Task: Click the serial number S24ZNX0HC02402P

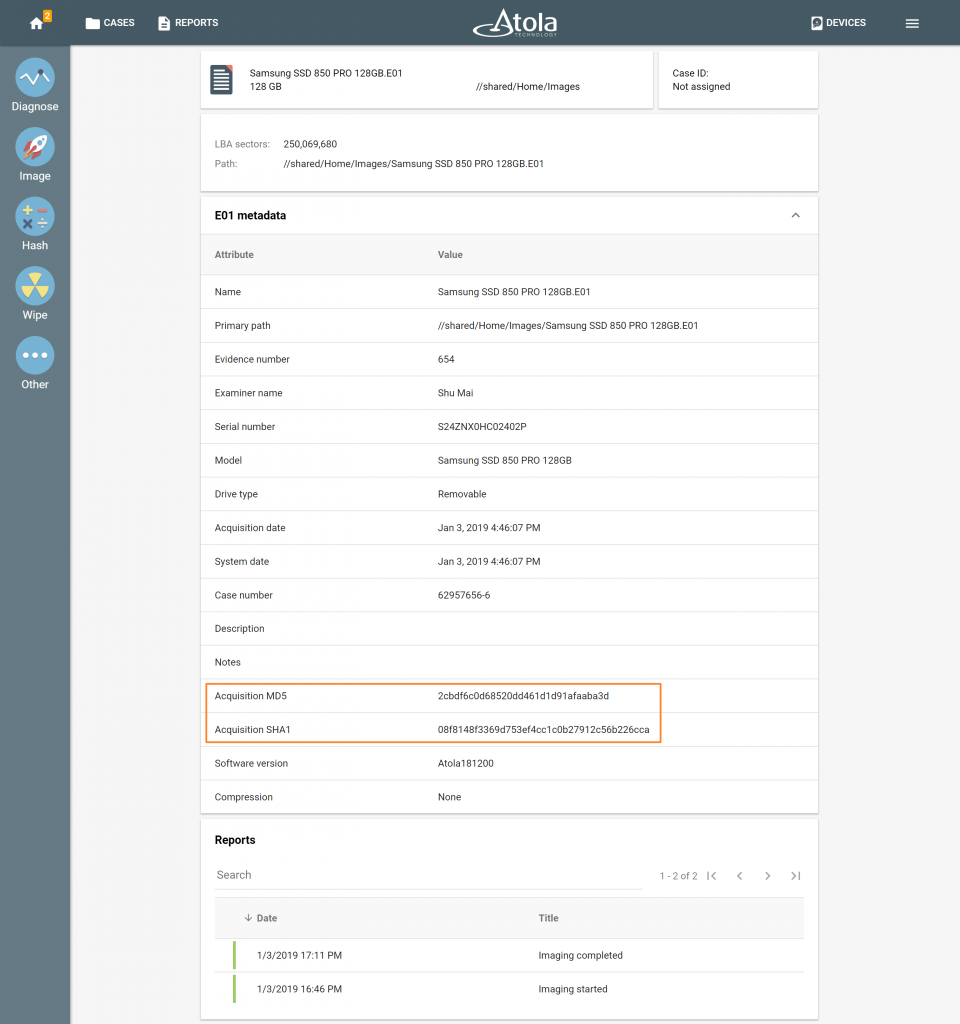Action: click(482, 426)
